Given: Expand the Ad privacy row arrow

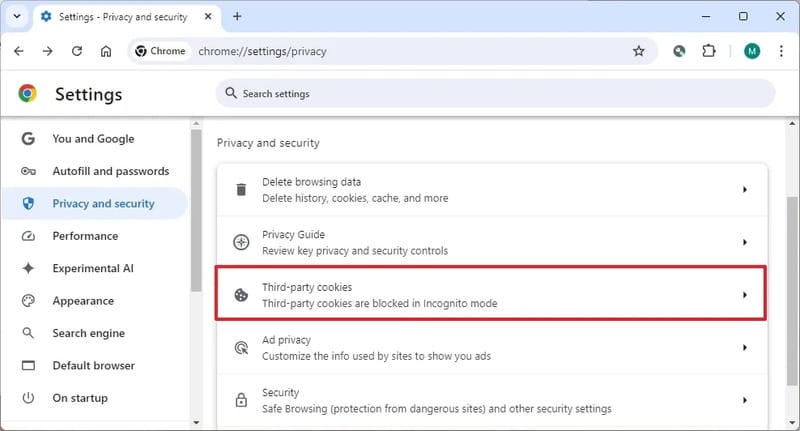Looking at the screenshot, I should pyautogui.click(x=745, y=347).
